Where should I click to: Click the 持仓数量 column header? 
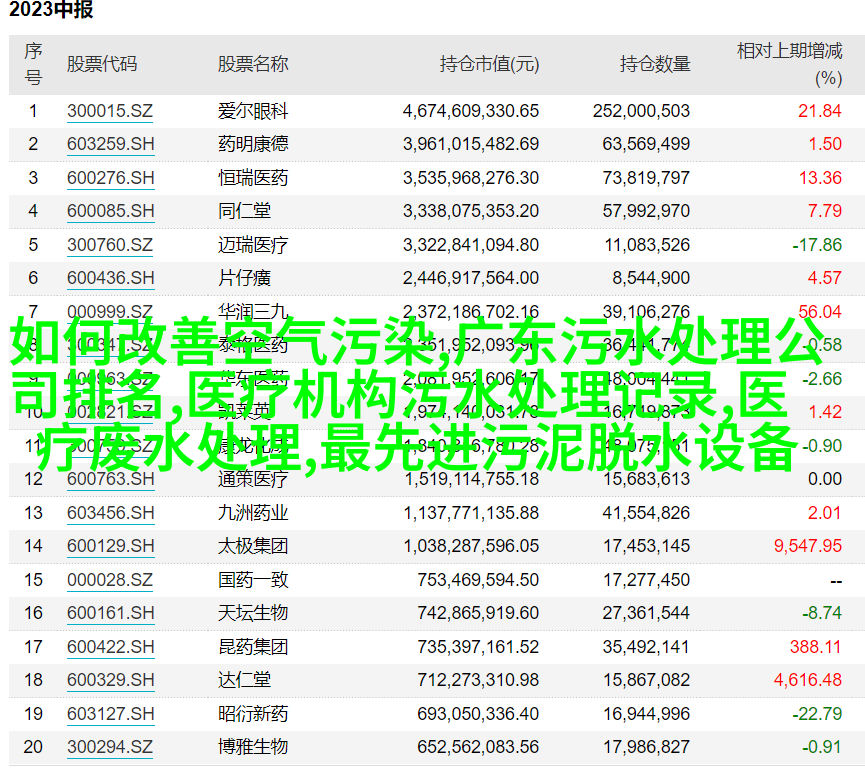[655, 65]
